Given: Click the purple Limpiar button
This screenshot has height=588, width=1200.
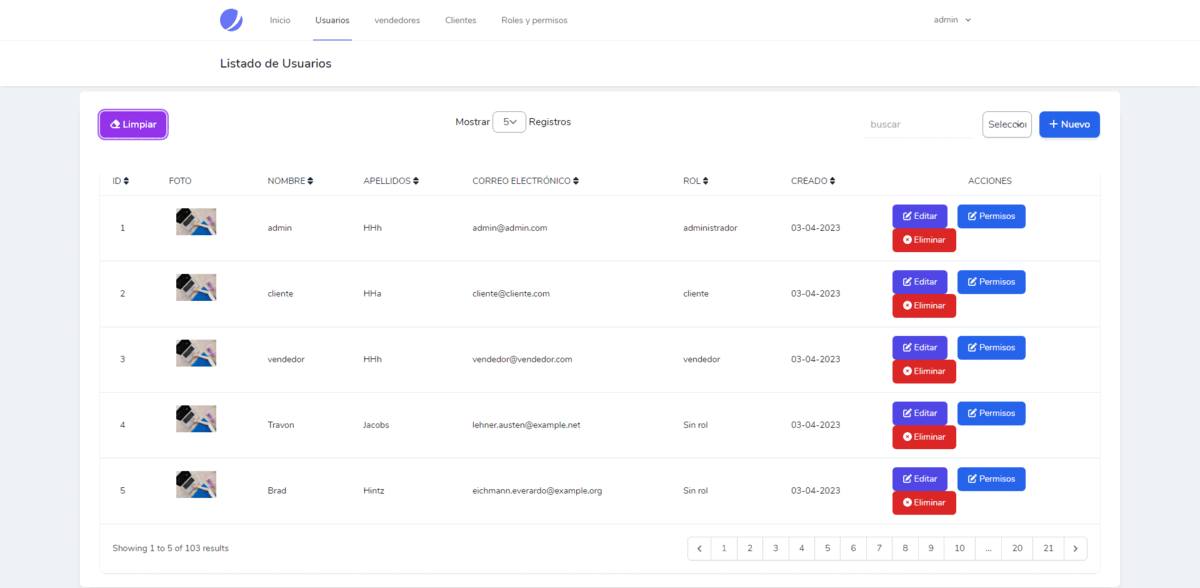Looking at the screenshot, I should tap(133, 124).
